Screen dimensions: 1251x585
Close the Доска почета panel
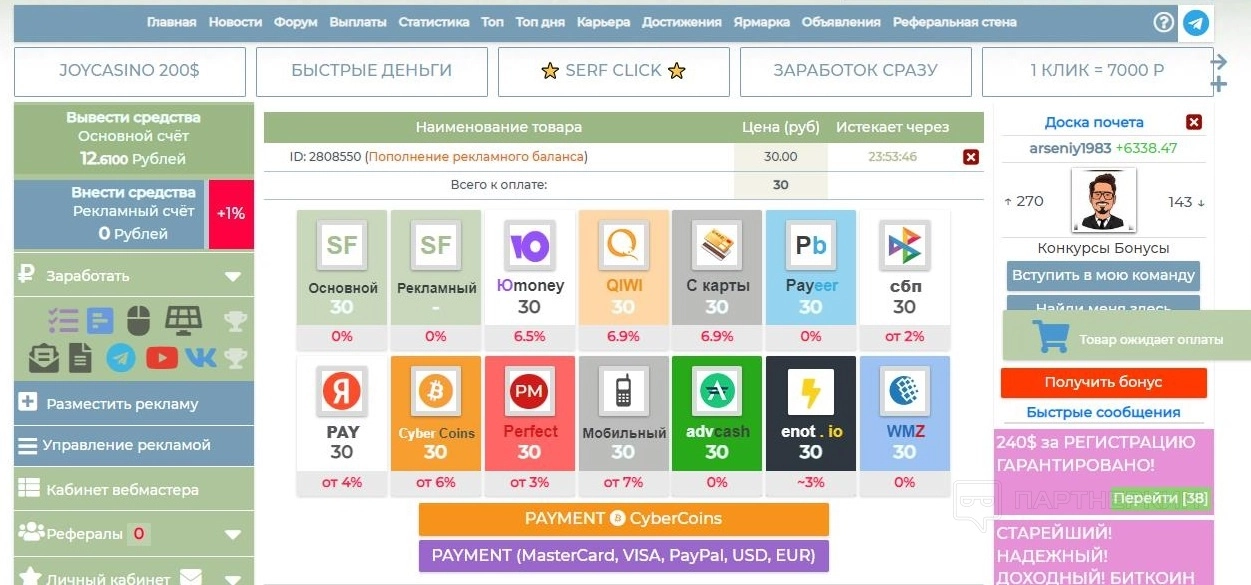[x=1194, y=122]
